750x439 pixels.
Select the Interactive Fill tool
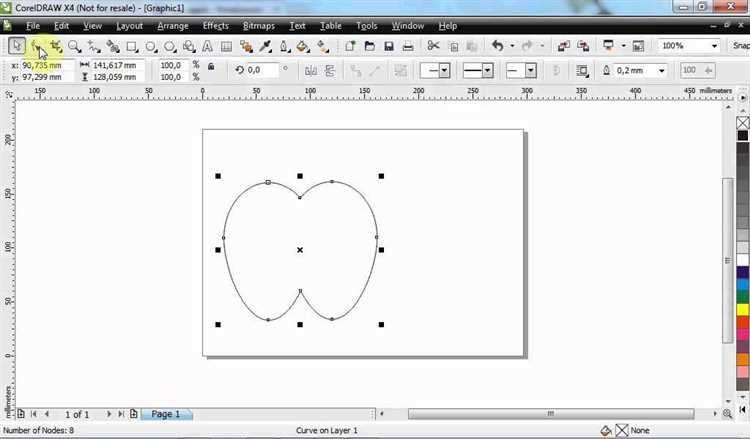[323, 46]
